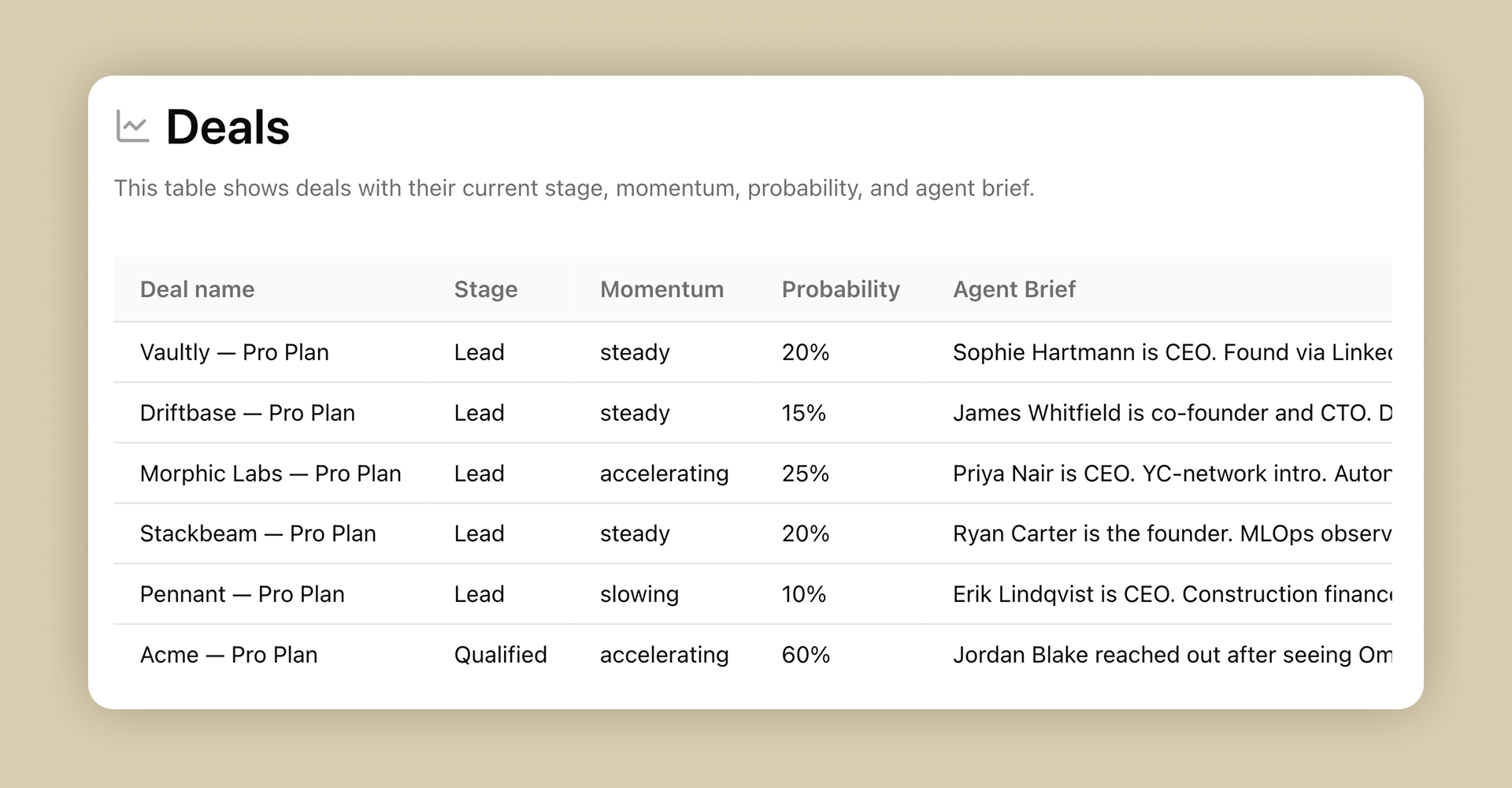Open the Stackbeam — Pro Plan deal
Viewport: 1512px width, 788px height.
pos(258,533)
